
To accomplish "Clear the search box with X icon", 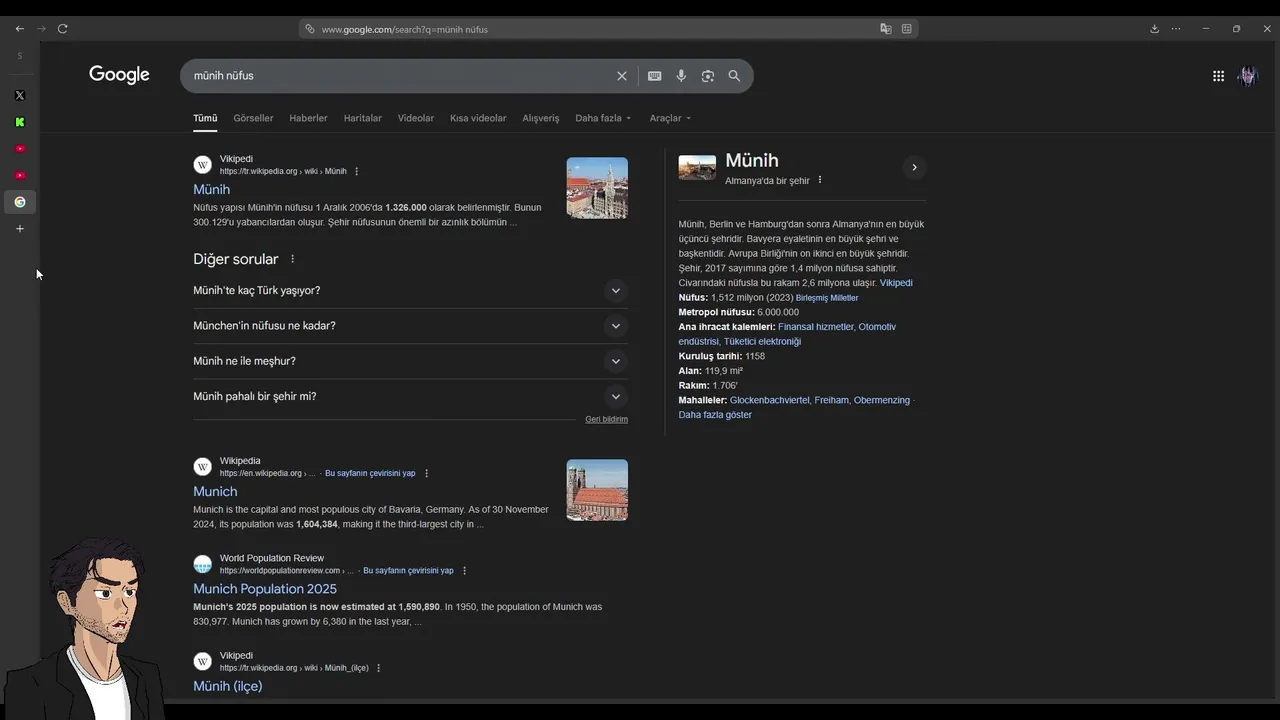I will 622,76.
